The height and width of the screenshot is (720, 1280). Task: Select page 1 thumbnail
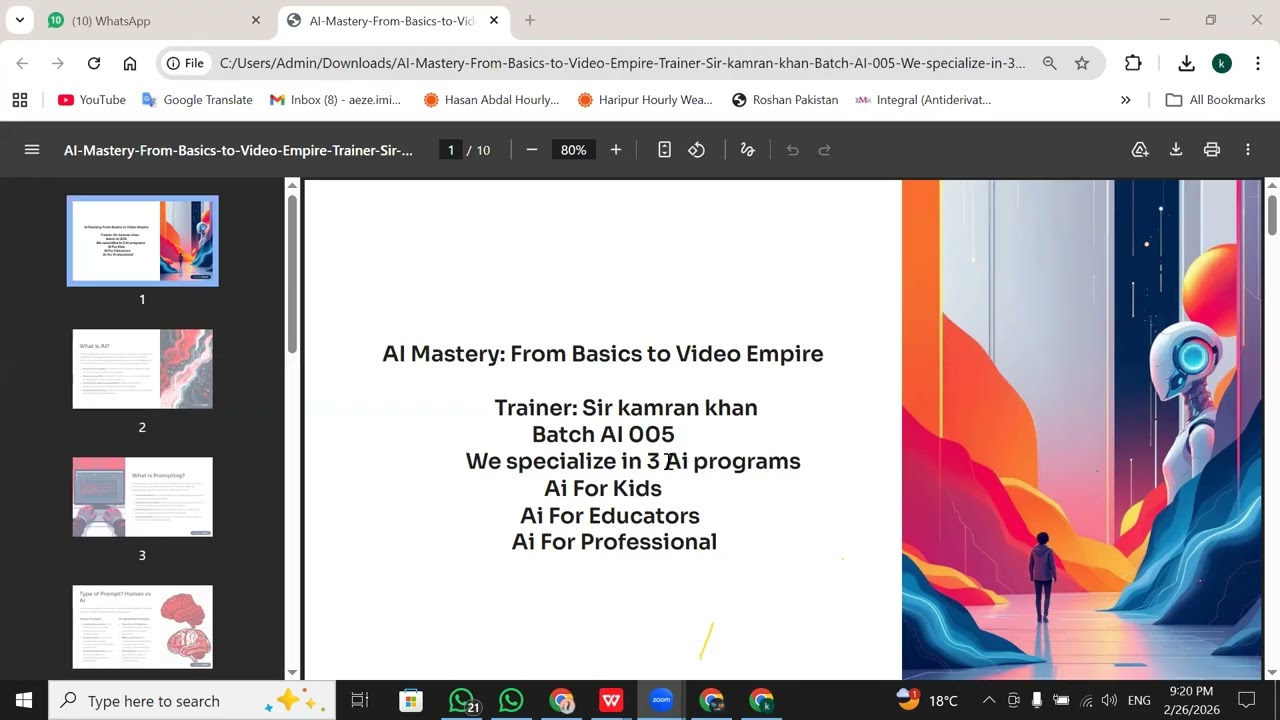(x=142, y=241)
